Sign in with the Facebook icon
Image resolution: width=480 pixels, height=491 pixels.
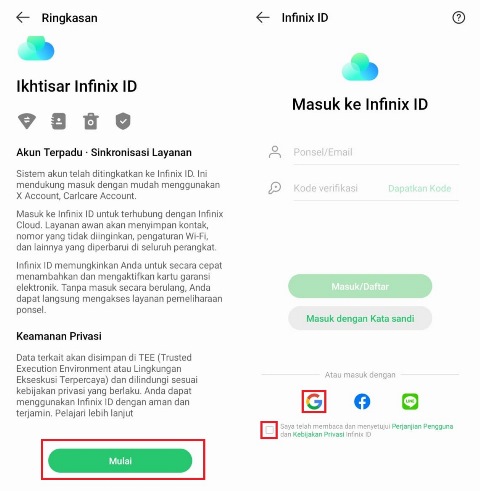tap(362, 401)
